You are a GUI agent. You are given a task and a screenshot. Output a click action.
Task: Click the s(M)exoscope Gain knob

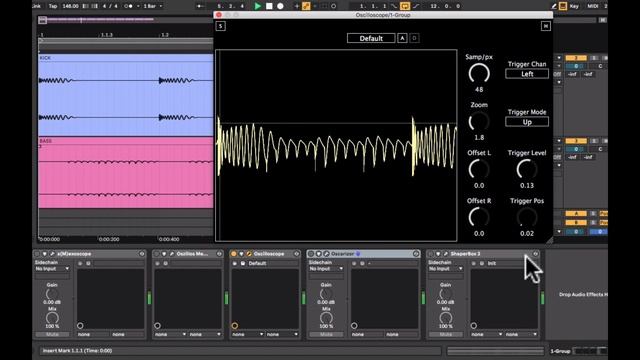pyautogui.click(x=52, y=293)
